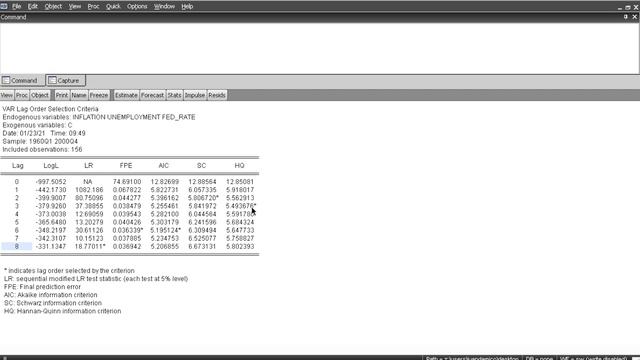Click the Path entry in status bar

coord(472,358)
